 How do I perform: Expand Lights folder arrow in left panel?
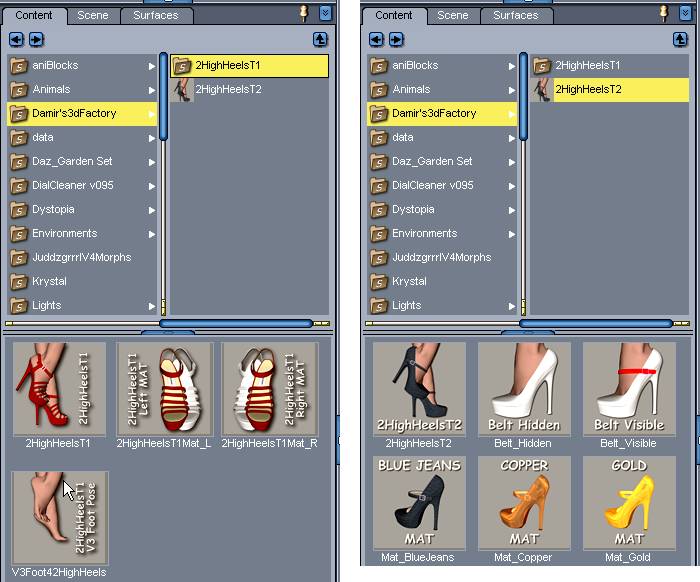point(152,306)
